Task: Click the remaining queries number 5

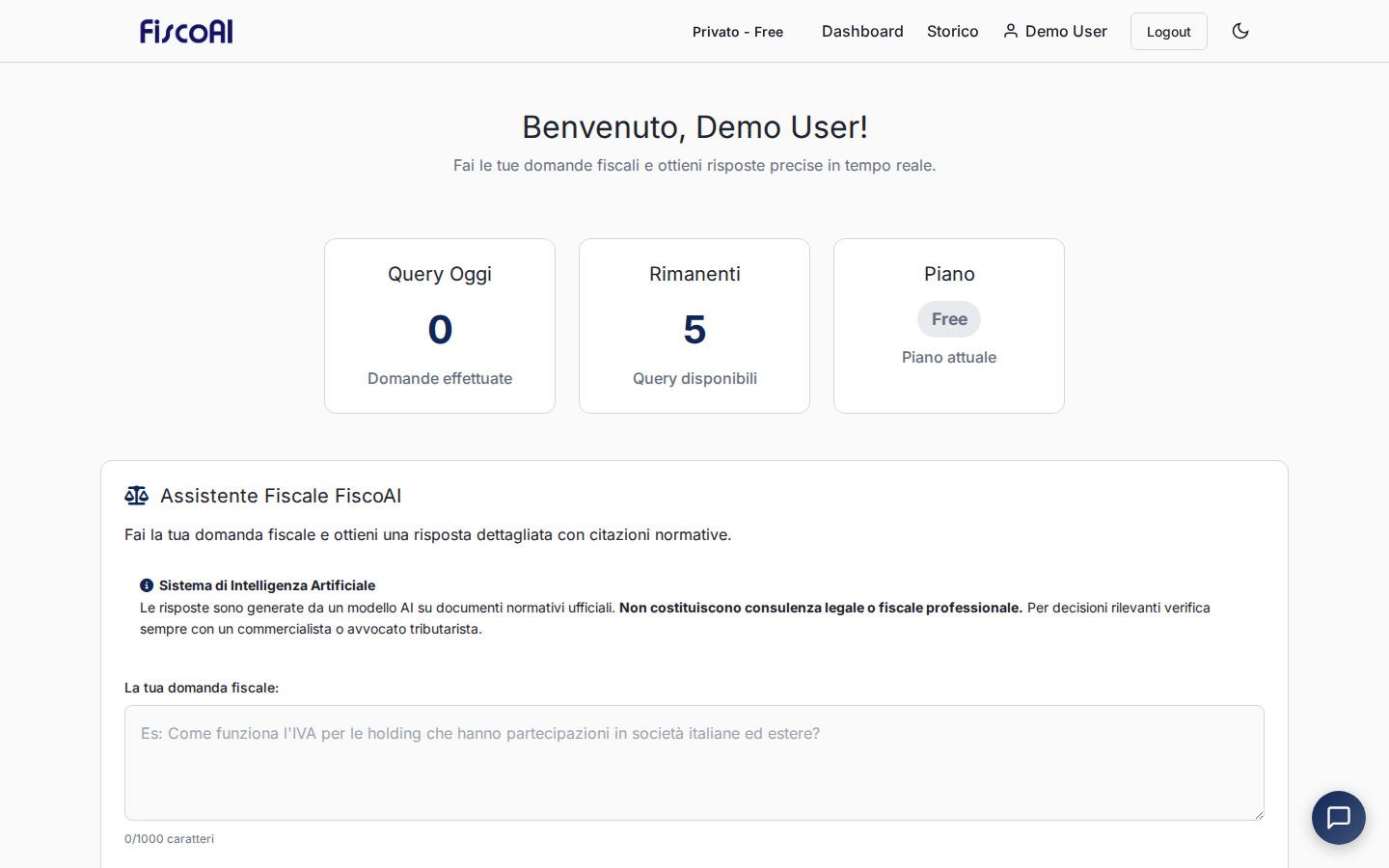Action: click(694, 330)
